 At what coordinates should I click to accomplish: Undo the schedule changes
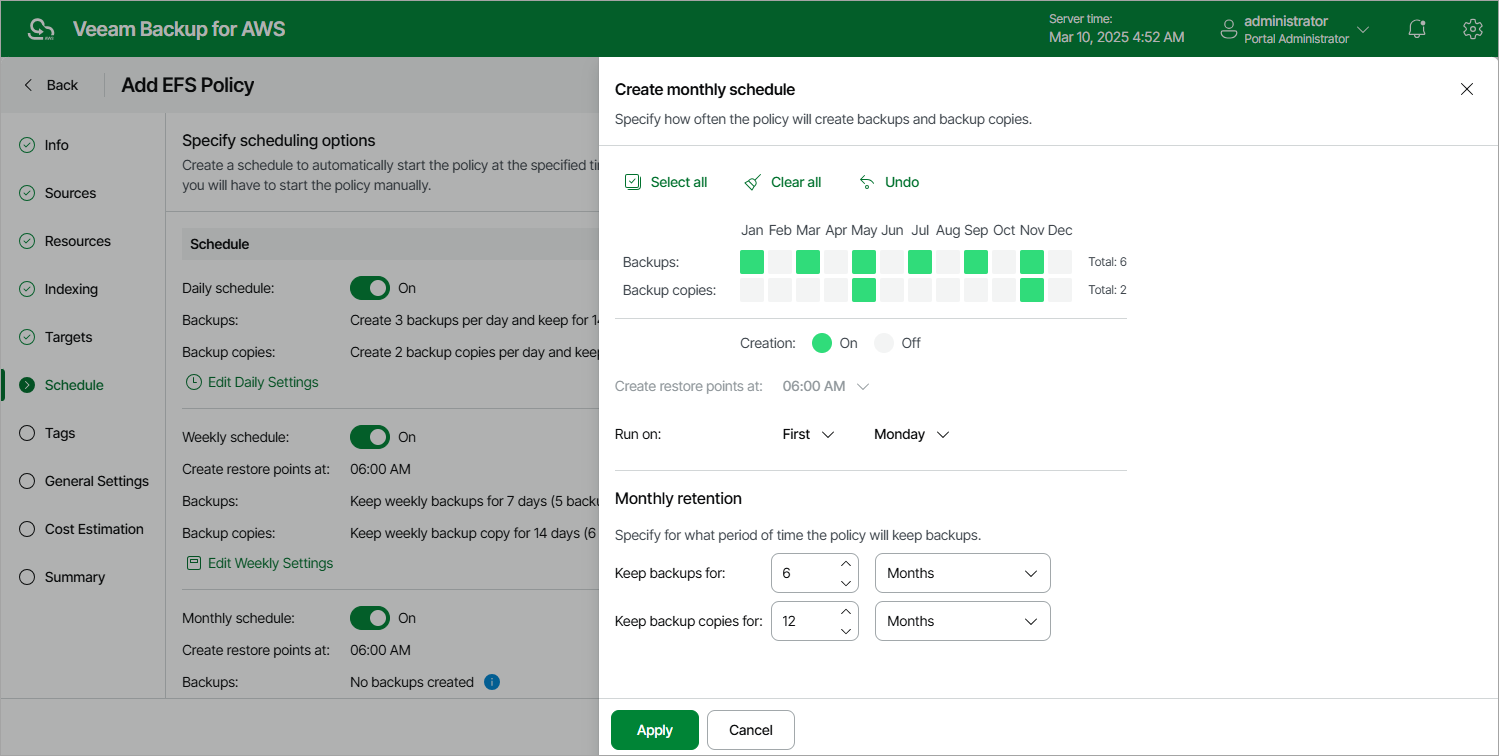coord(888,182)
